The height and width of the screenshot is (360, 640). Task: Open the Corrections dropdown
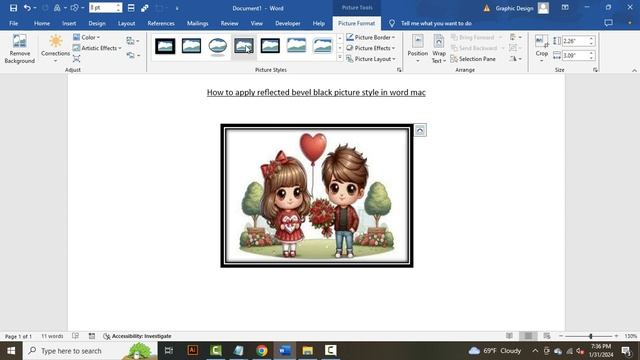56,48
